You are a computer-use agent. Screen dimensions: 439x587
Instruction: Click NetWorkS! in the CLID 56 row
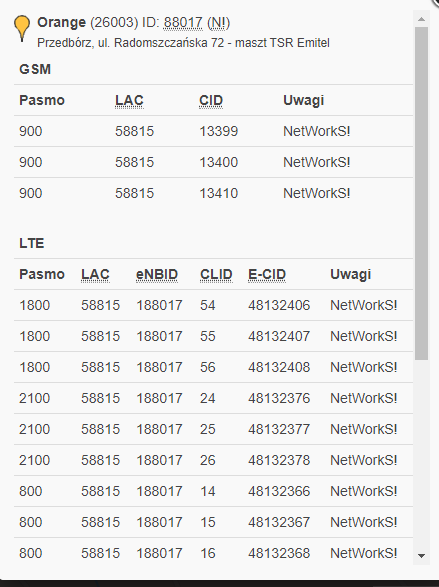tap(363, 368)
